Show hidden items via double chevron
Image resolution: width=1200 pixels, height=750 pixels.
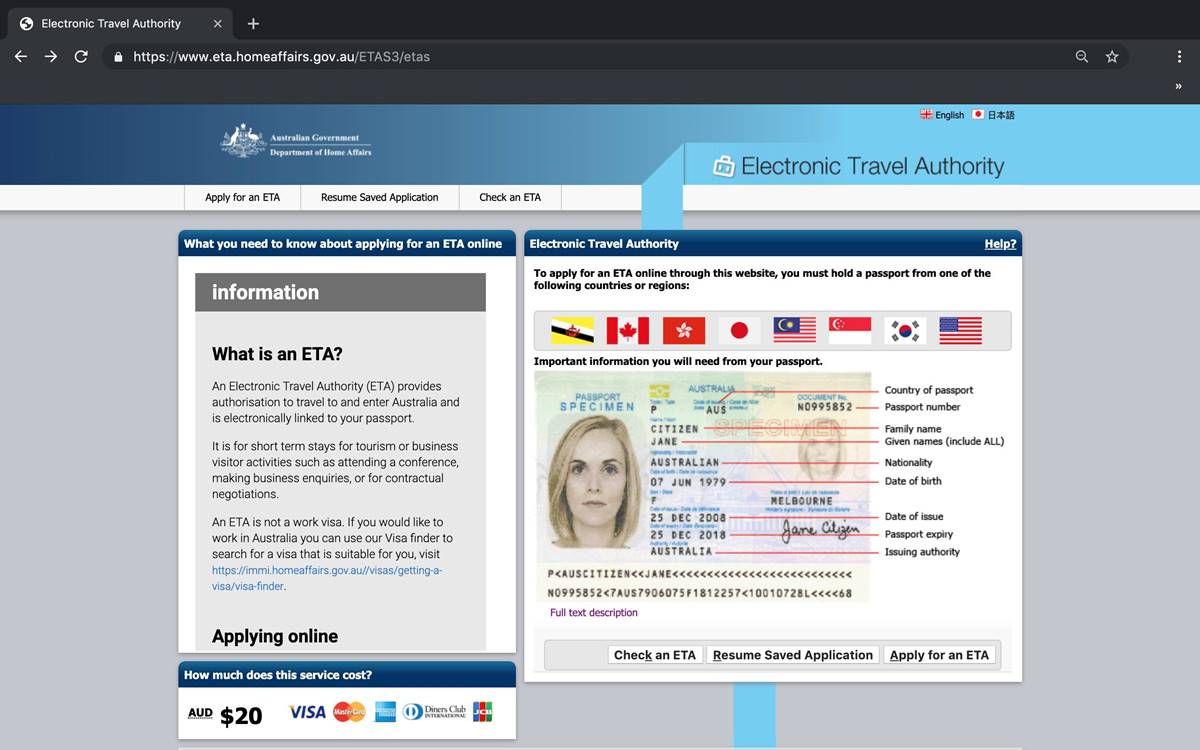(x=1178, y=87)
